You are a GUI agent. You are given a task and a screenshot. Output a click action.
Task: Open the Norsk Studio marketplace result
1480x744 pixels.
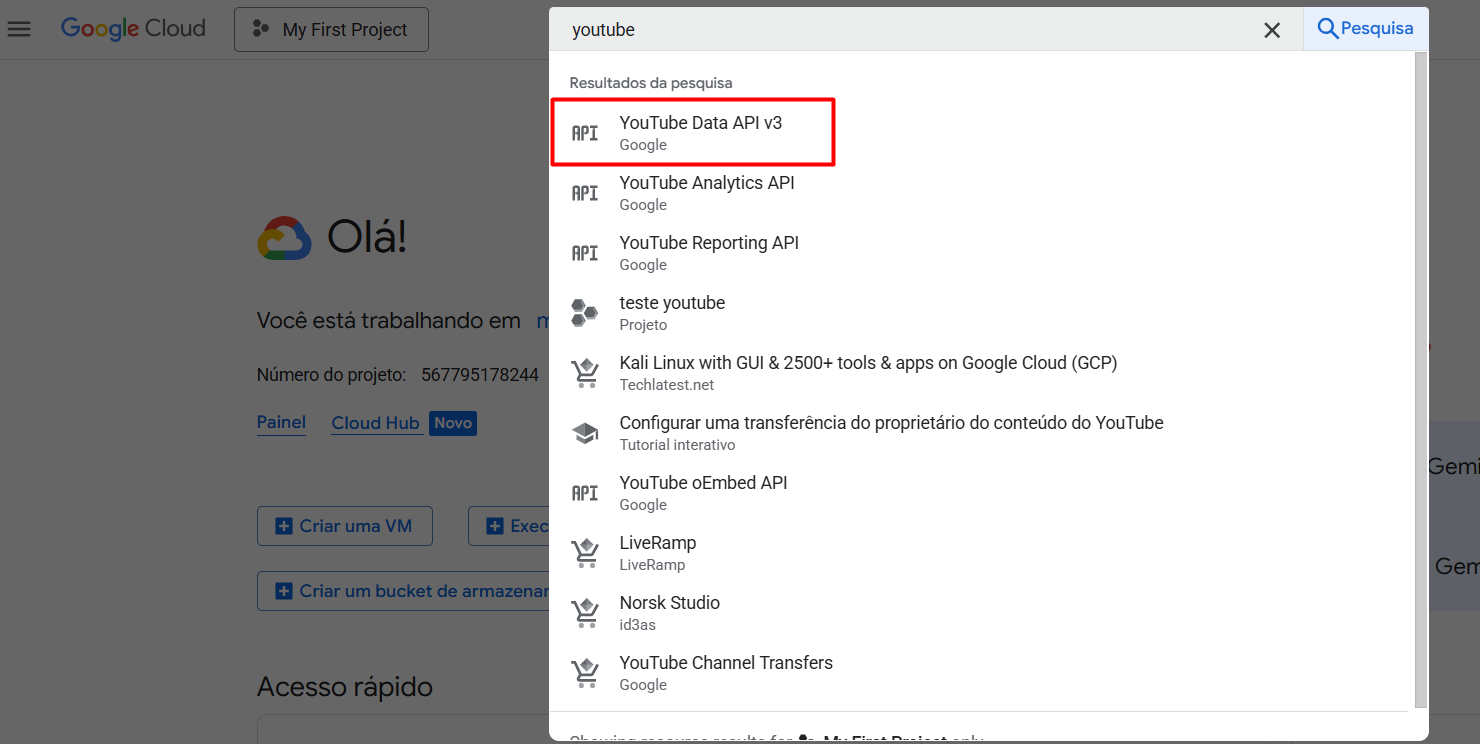pos(982,613)
